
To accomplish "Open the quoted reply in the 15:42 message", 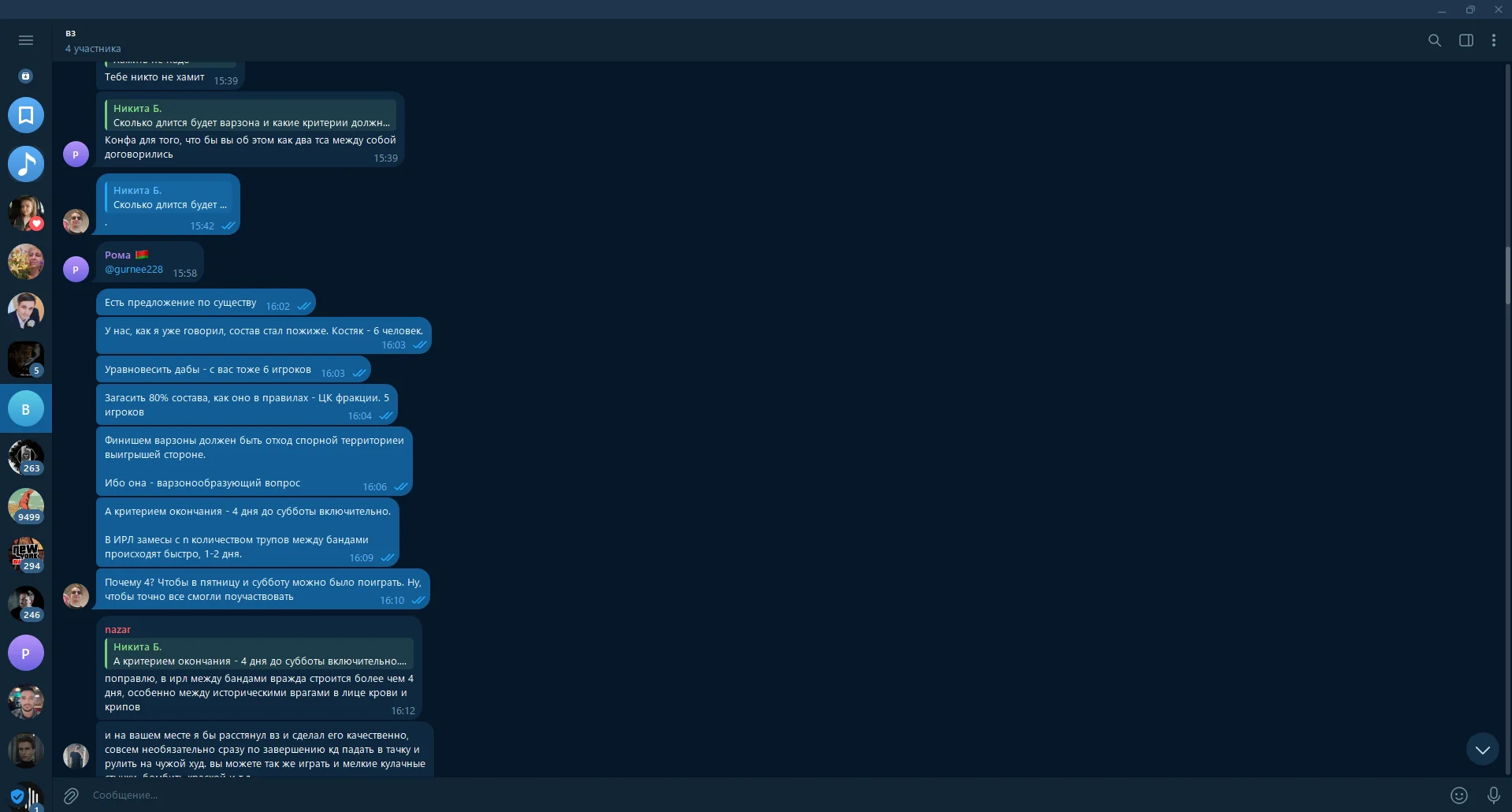I will (169, 197).
